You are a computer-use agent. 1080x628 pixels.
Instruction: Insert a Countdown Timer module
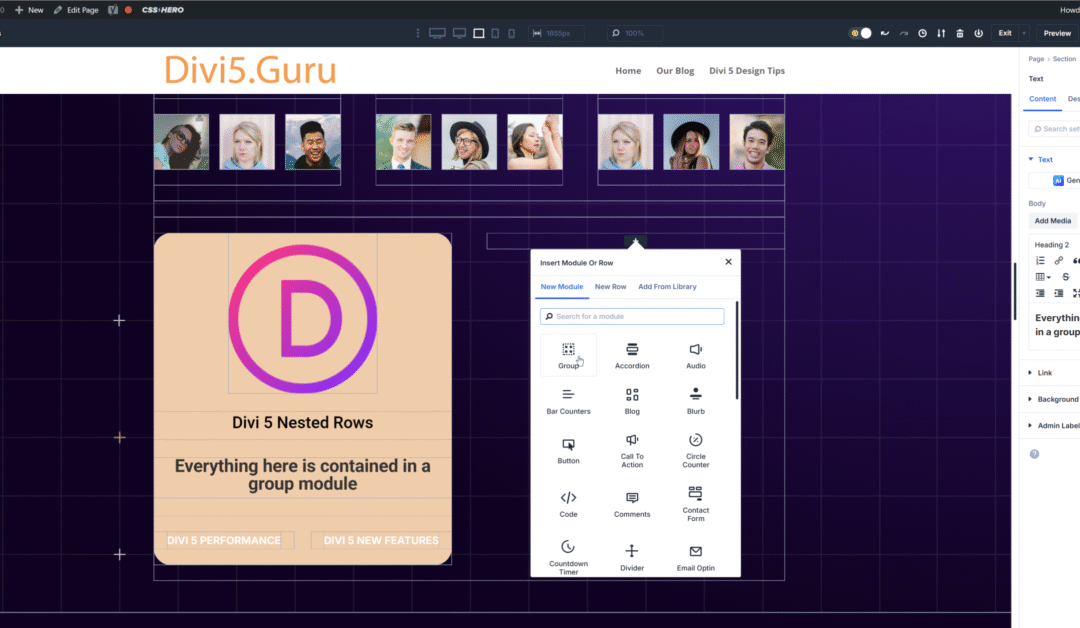(568, 557)
